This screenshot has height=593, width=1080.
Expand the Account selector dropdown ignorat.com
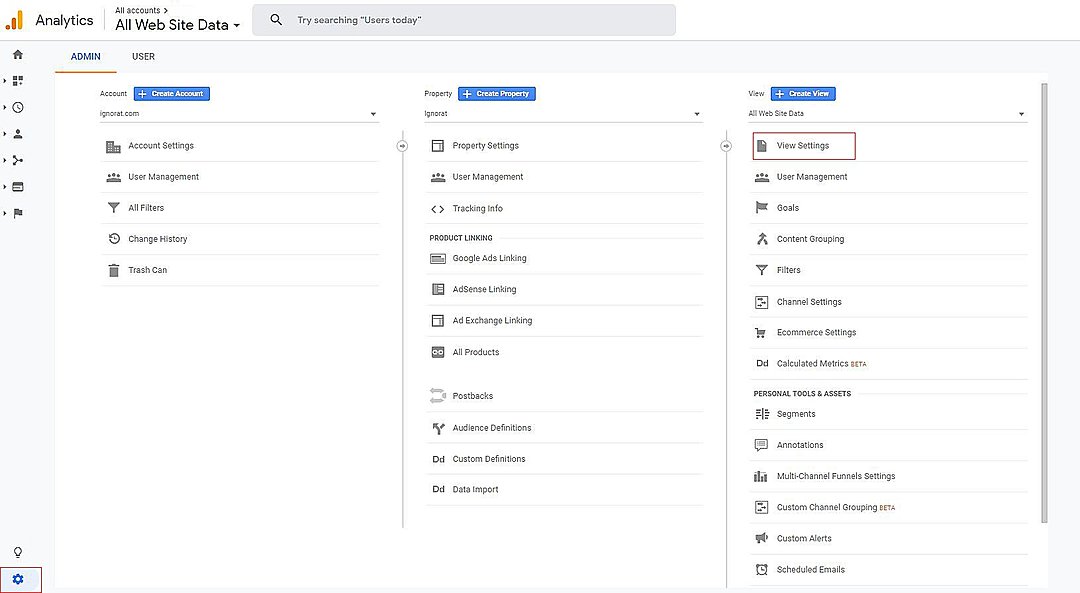238,114
